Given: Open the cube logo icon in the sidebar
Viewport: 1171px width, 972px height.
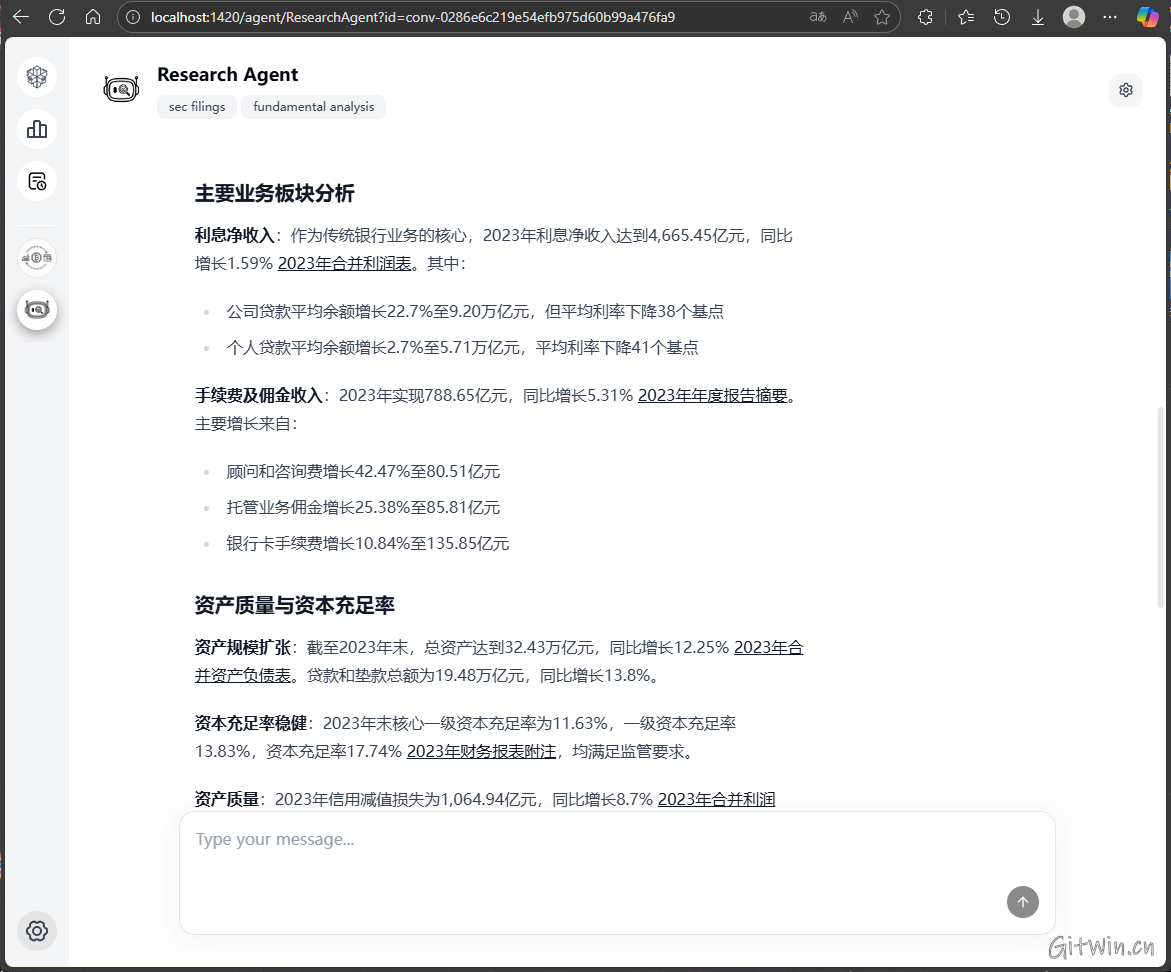Looking at the screenshot, I should coord(37,77).
